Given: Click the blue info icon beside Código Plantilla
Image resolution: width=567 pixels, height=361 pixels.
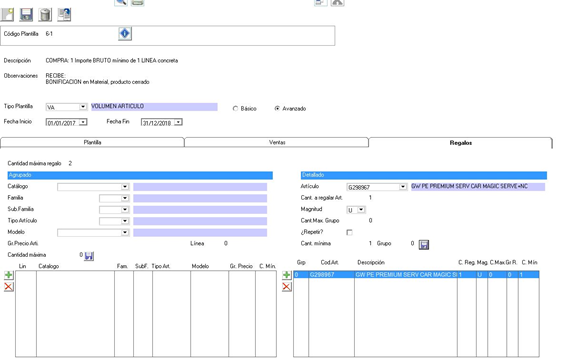Looking at the screenshot, I should [x=125, y=34].
